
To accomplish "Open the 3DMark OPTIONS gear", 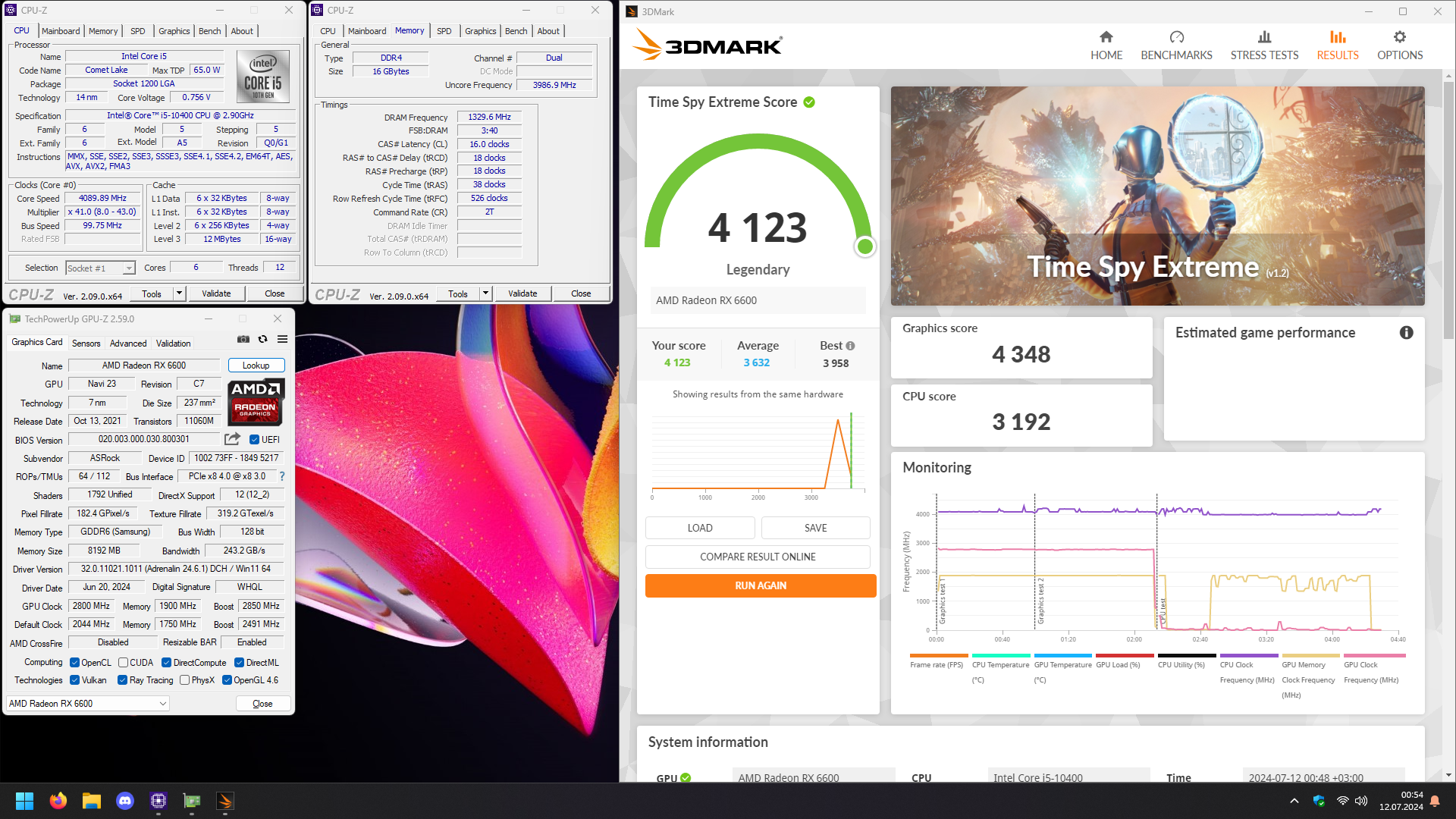I will [1400, 45].
